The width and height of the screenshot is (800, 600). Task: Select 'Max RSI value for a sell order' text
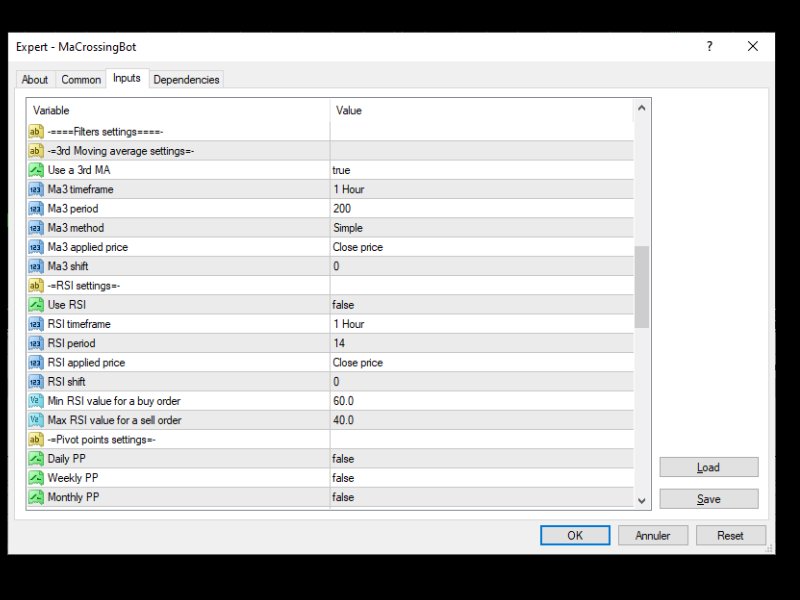[115, 420]
